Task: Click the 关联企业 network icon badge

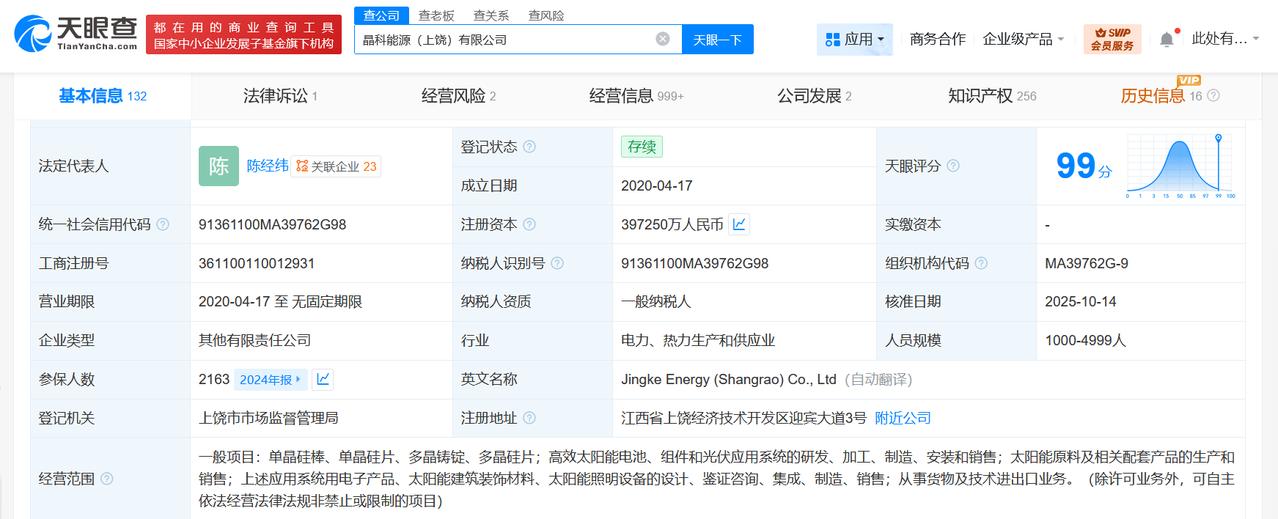Action: (335, 167)
